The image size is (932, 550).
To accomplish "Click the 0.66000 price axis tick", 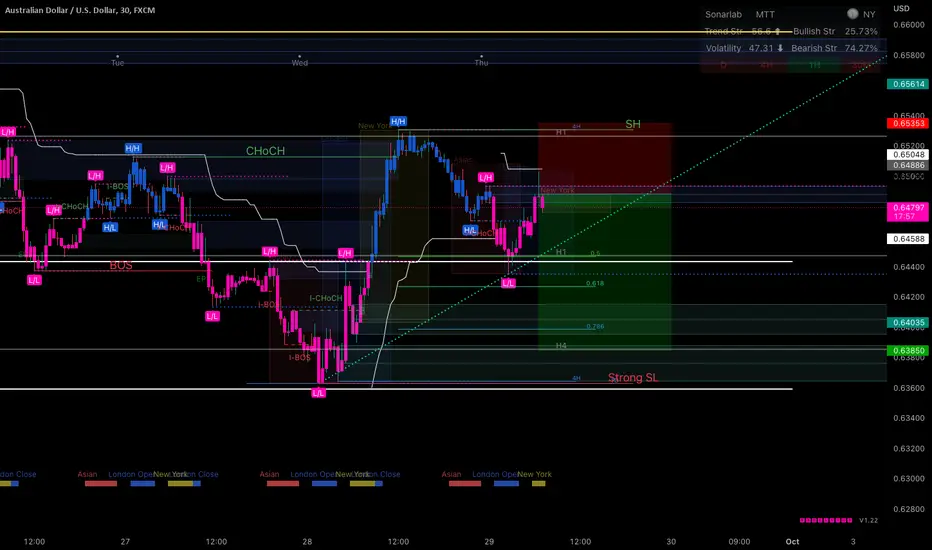I will (x=909, y=25).
